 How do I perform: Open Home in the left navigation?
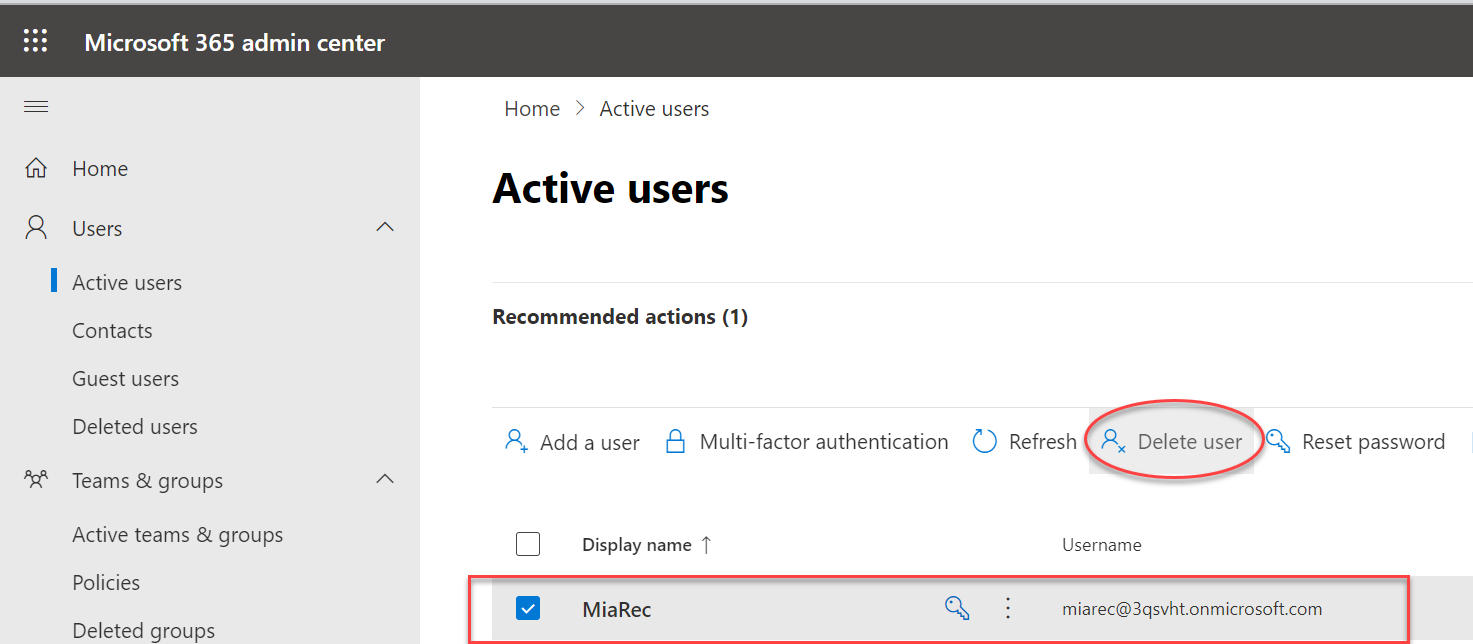pyautogui.click(x=100, y=169)
